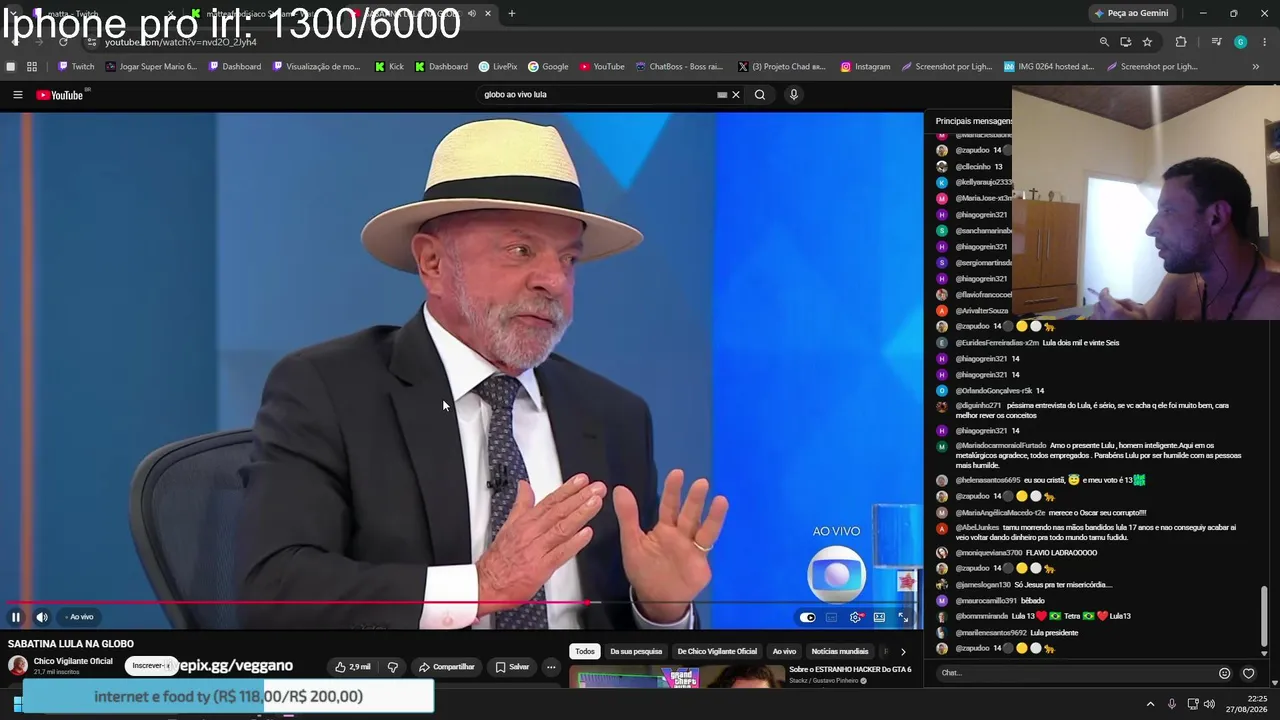Viewport: 1280px width, 720px height.
Task: Open the browser zoom magnifier icon
Action: (x=1104, y=42)
